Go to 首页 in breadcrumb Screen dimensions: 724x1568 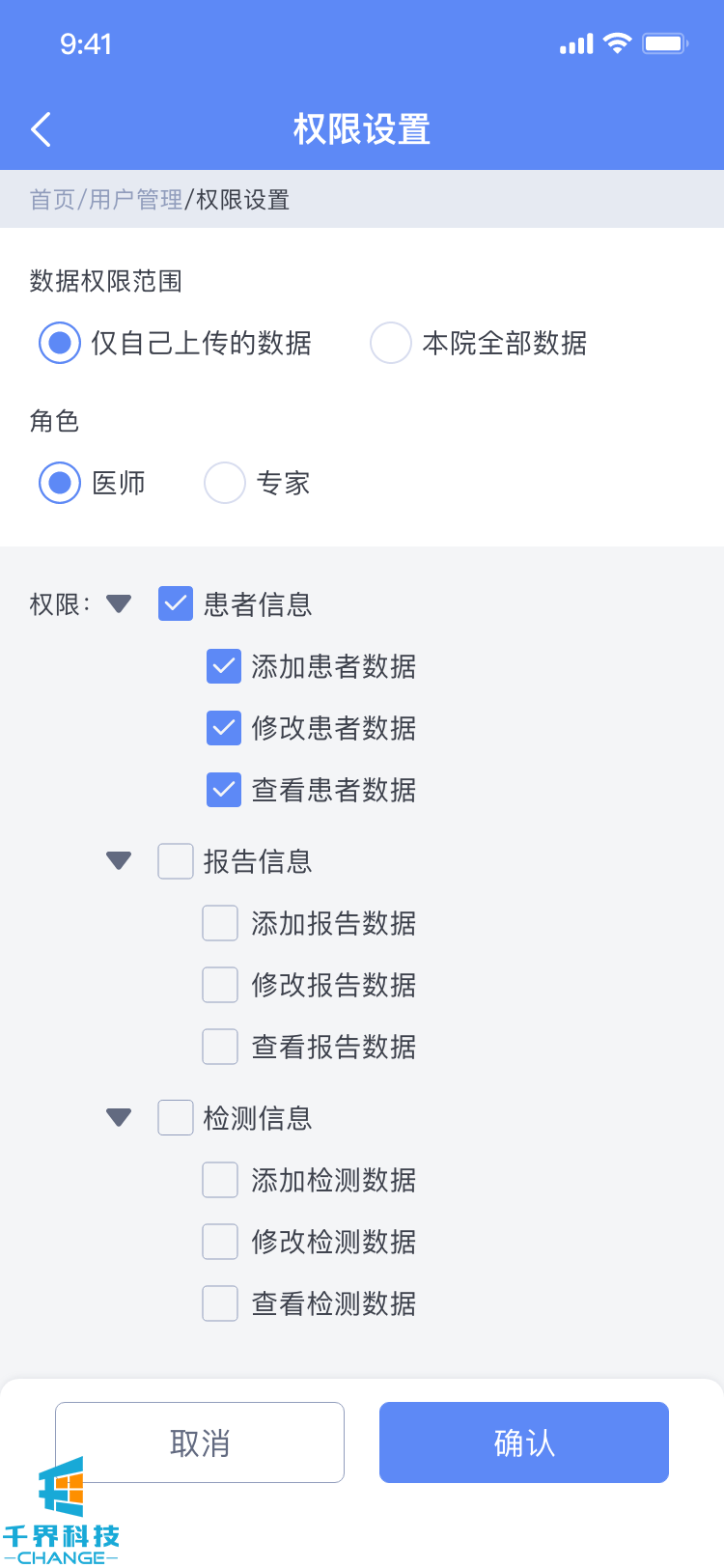tap(52, 200)
